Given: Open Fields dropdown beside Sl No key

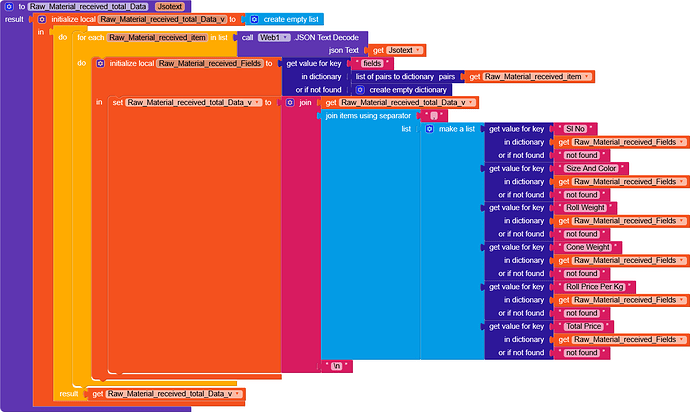Looking at the screenshot, I should coord(681,142).
